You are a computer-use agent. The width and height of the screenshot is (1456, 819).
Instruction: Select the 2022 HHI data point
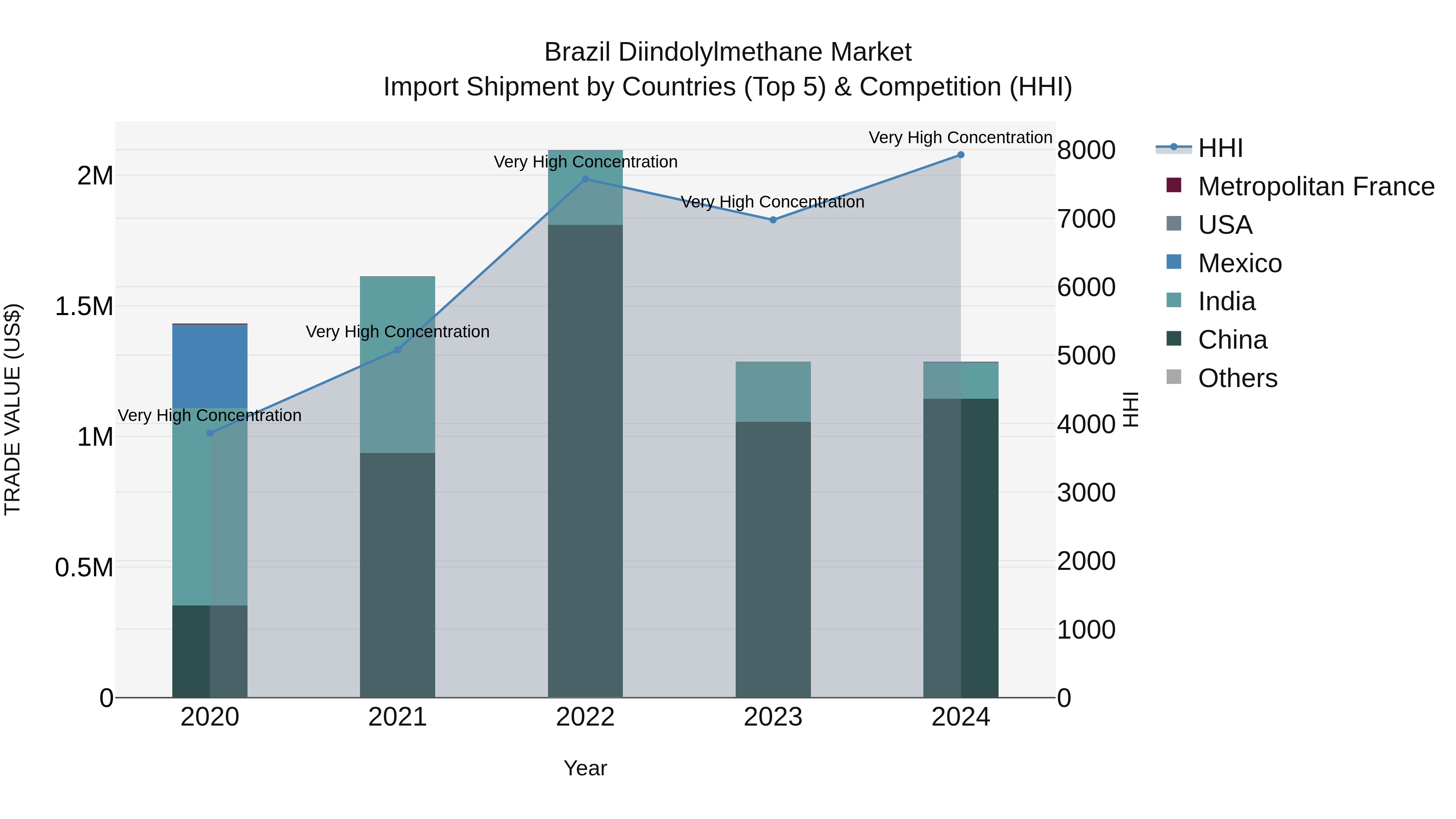pos(586,179)
